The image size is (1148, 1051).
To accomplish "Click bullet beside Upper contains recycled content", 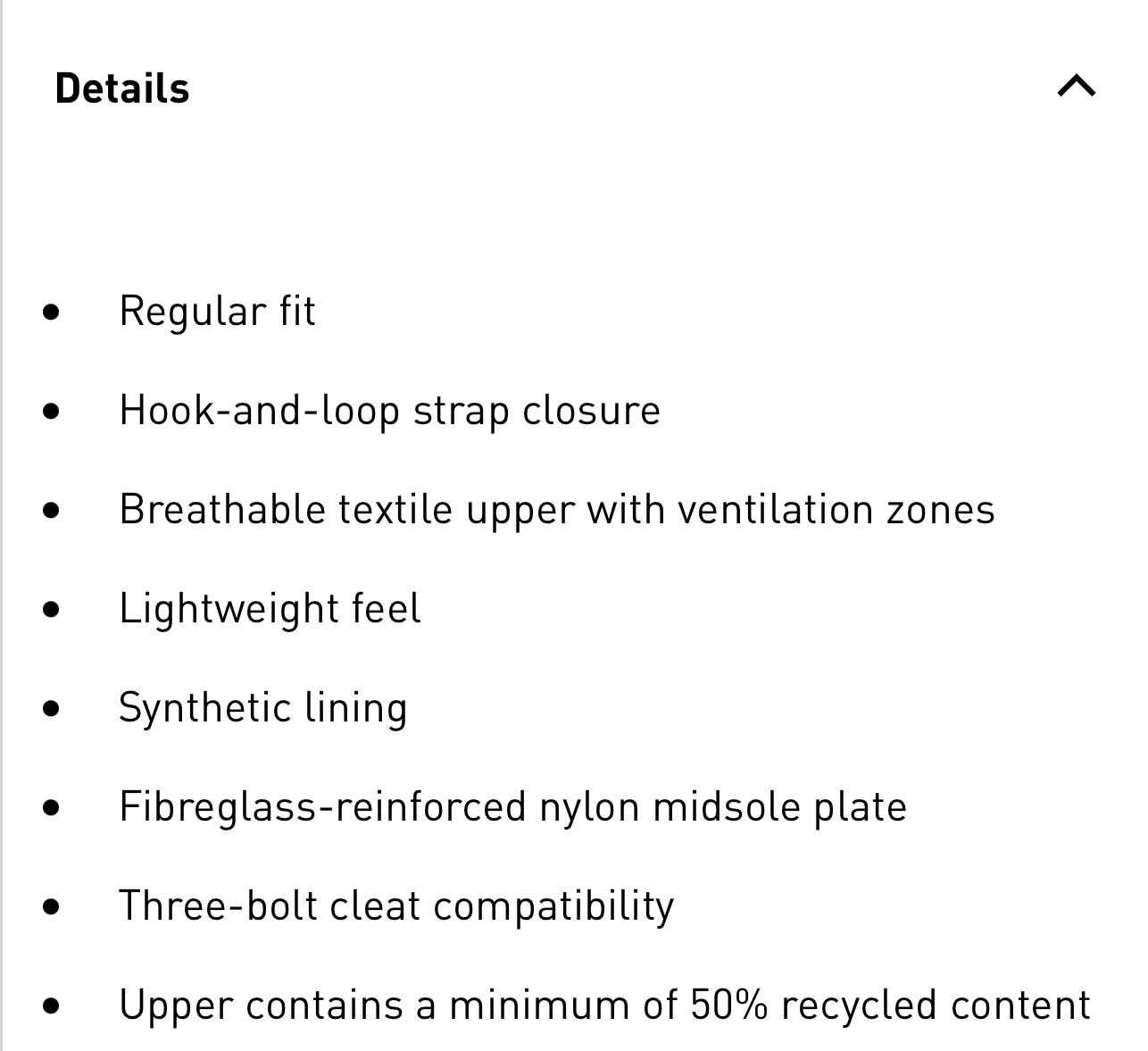I will point(52,1006).
